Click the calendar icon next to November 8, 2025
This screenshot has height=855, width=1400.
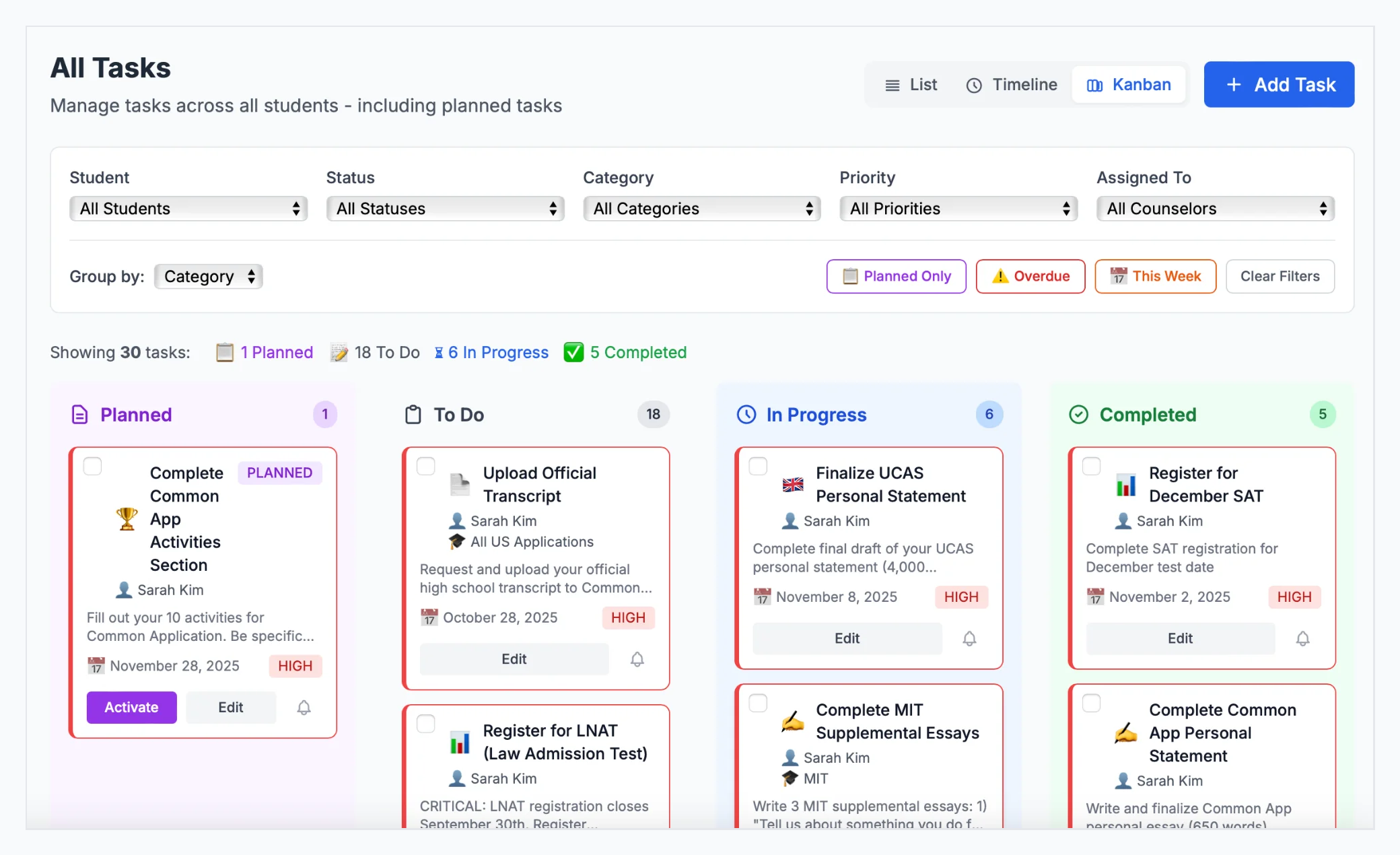point(761,596)
